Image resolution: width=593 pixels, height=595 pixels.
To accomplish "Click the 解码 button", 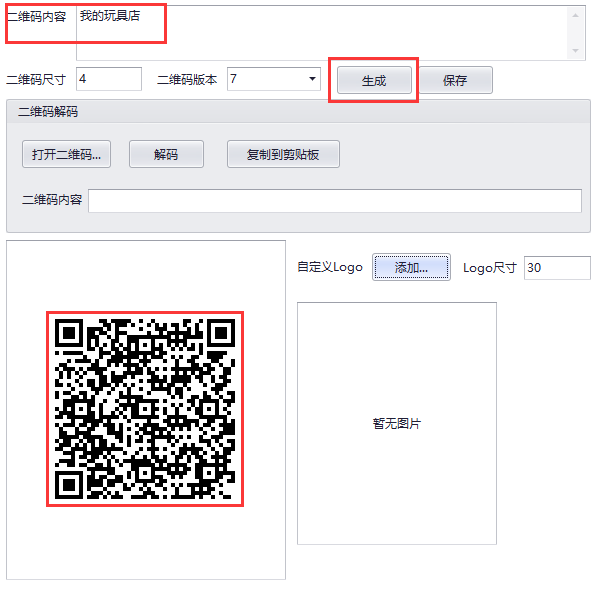I will point(166,154).
